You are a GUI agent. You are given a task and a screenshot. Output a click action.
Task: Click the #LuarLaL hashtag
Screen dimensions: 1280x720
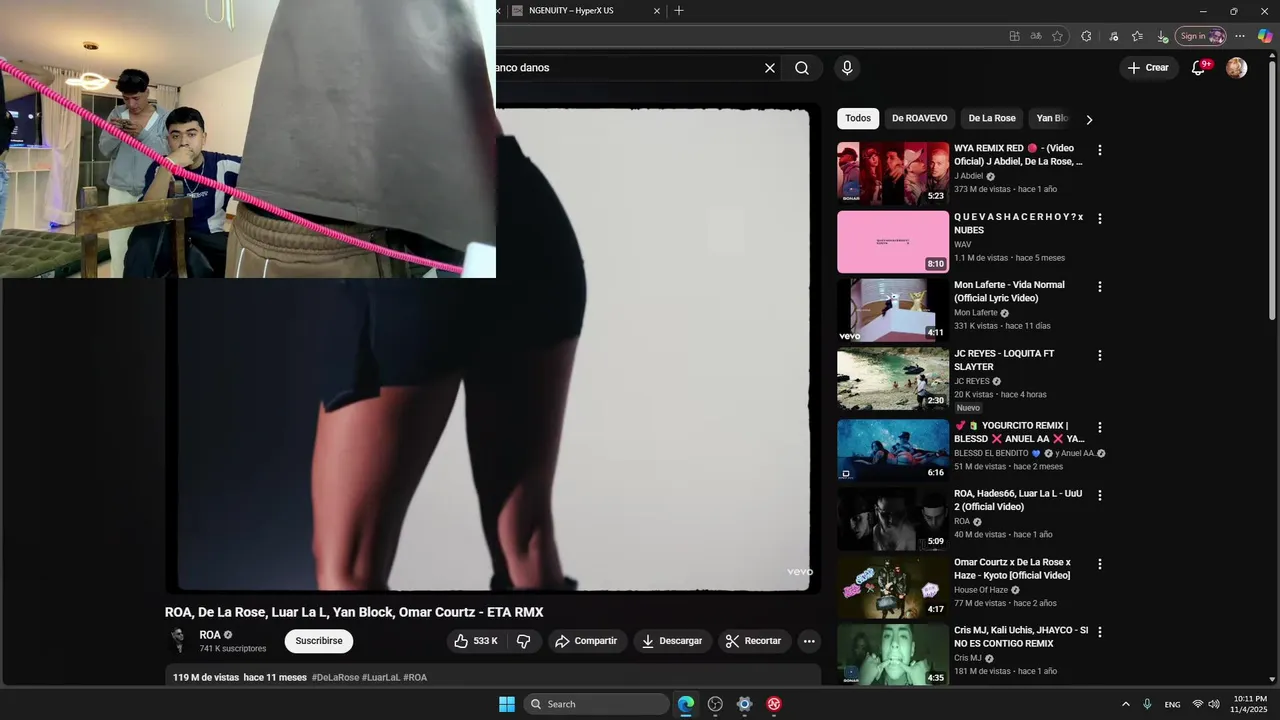point(381,678)
